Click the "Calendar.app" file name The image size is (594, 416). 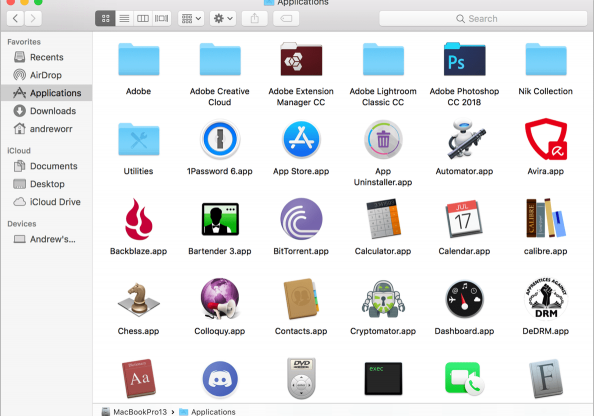coord(464,251)
